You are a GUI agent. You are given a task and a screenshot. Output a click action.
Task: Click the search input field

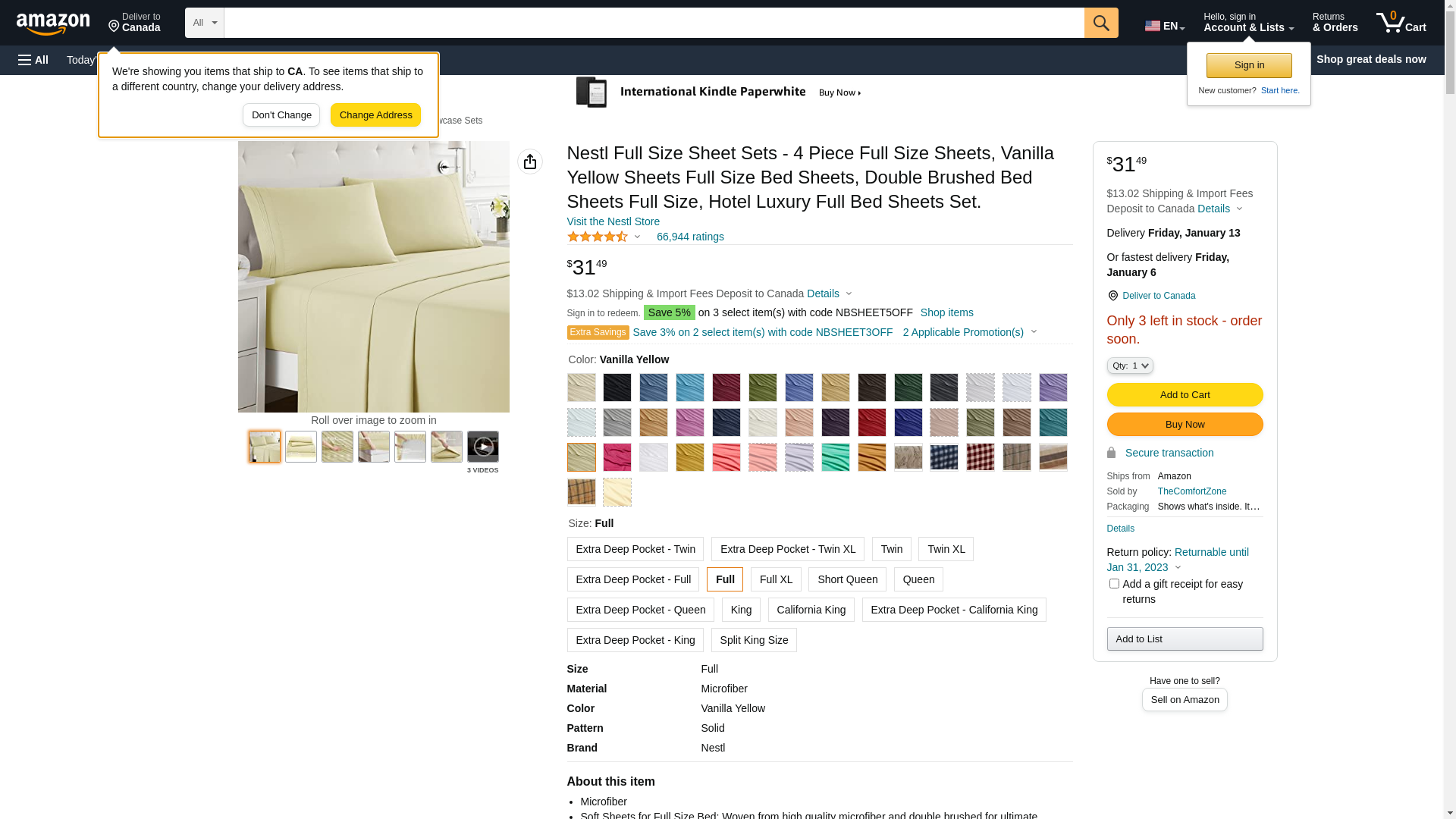[x=654, y=23]
